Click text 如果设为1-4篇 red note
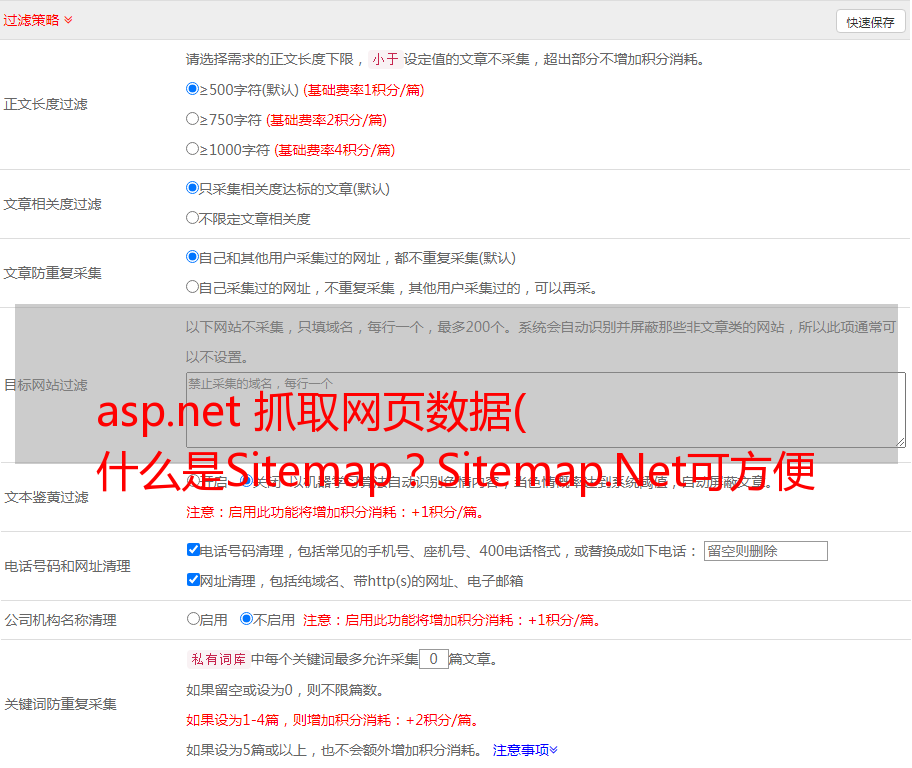912x768 pixels. click(x=333, y=720)
